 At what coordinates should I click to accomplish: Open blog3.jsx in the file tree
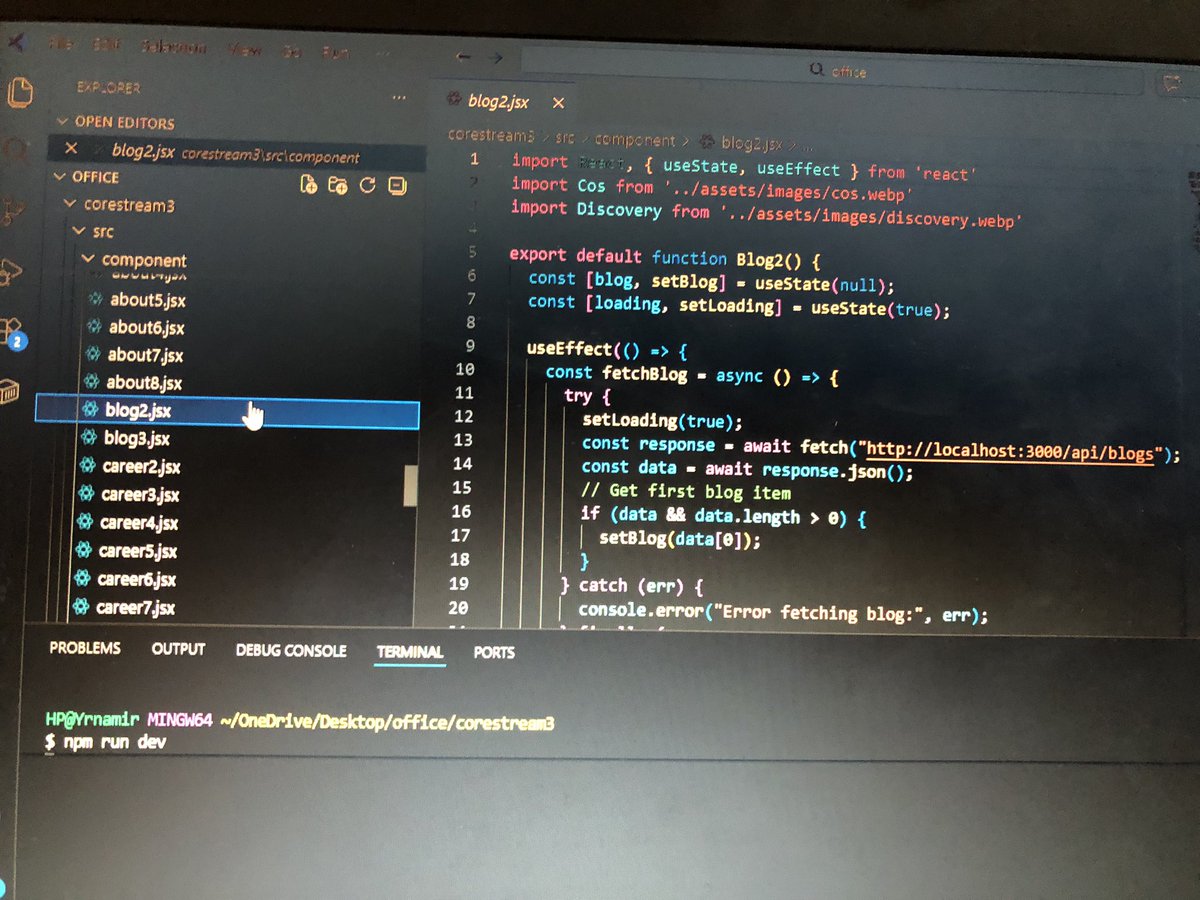136,438
